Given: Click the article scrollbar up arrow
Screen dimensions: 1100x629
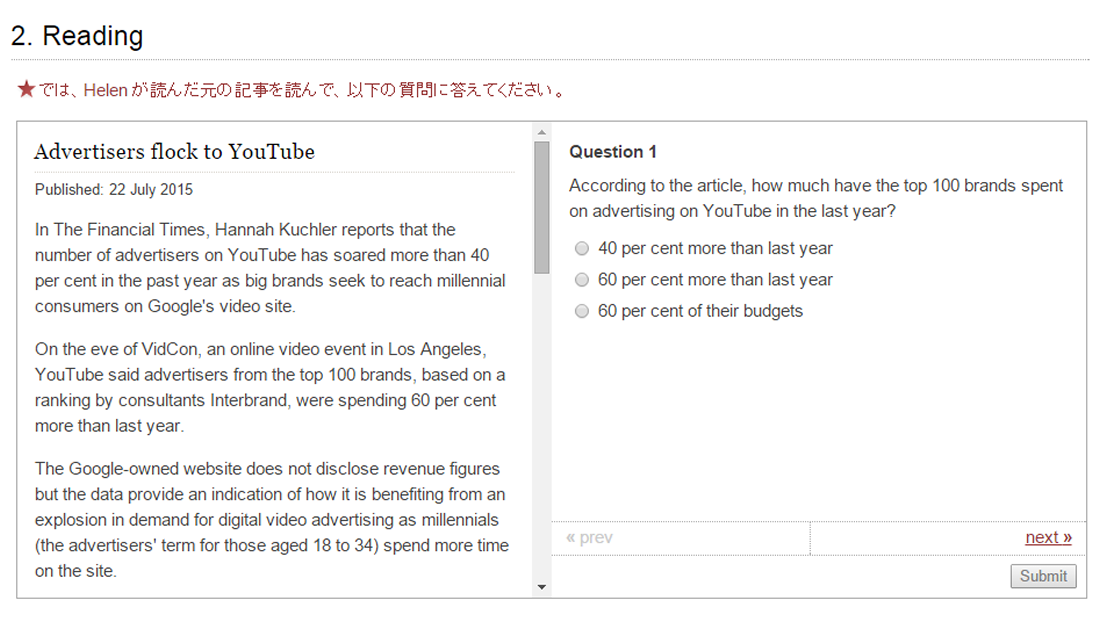Looking at the screenshot, I should point(542,132).
